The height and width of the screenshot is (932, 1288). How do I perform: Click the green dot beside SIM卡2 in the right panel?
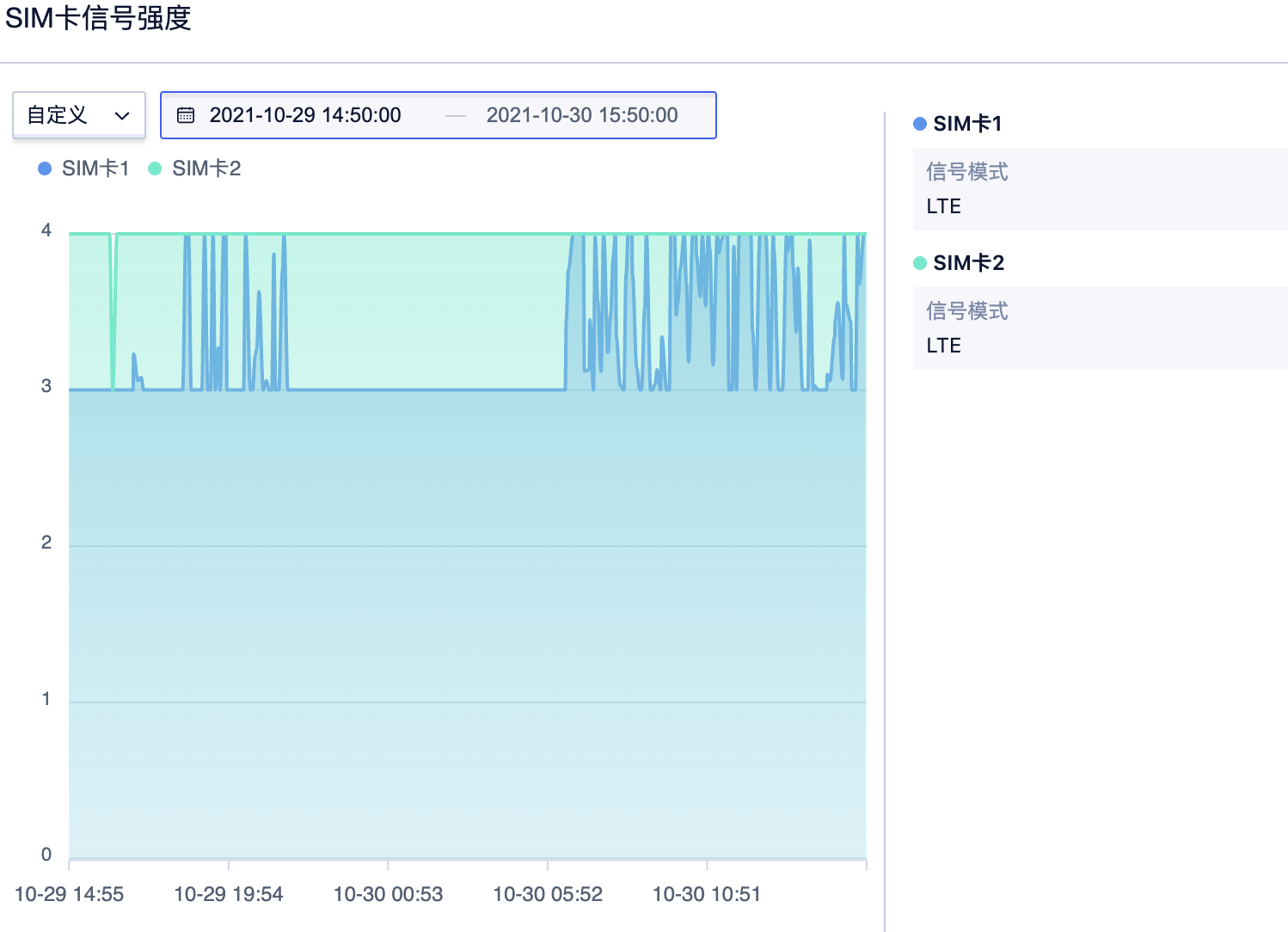point(919,263)
